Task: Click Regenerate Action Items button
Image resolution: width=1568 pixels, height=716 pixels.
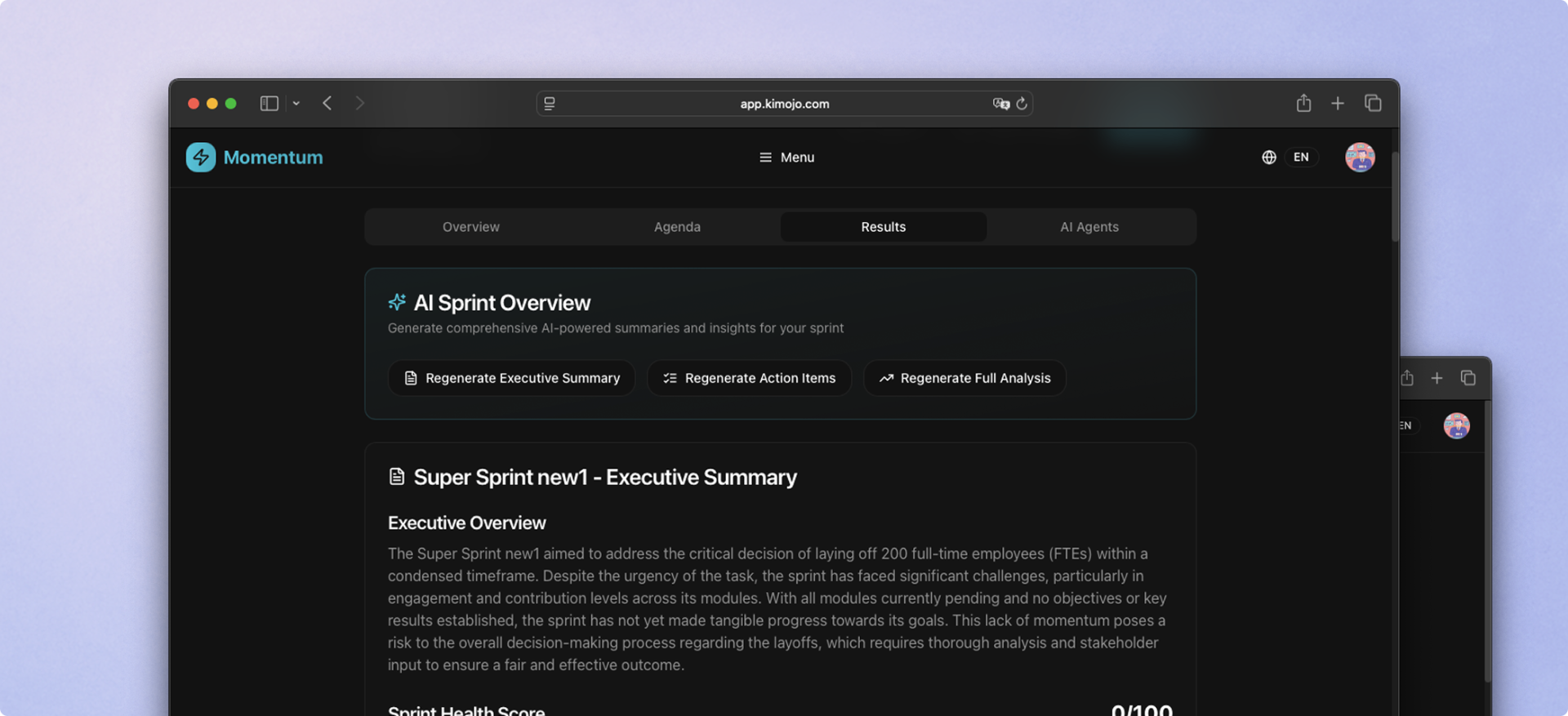Action: [749, 378]
